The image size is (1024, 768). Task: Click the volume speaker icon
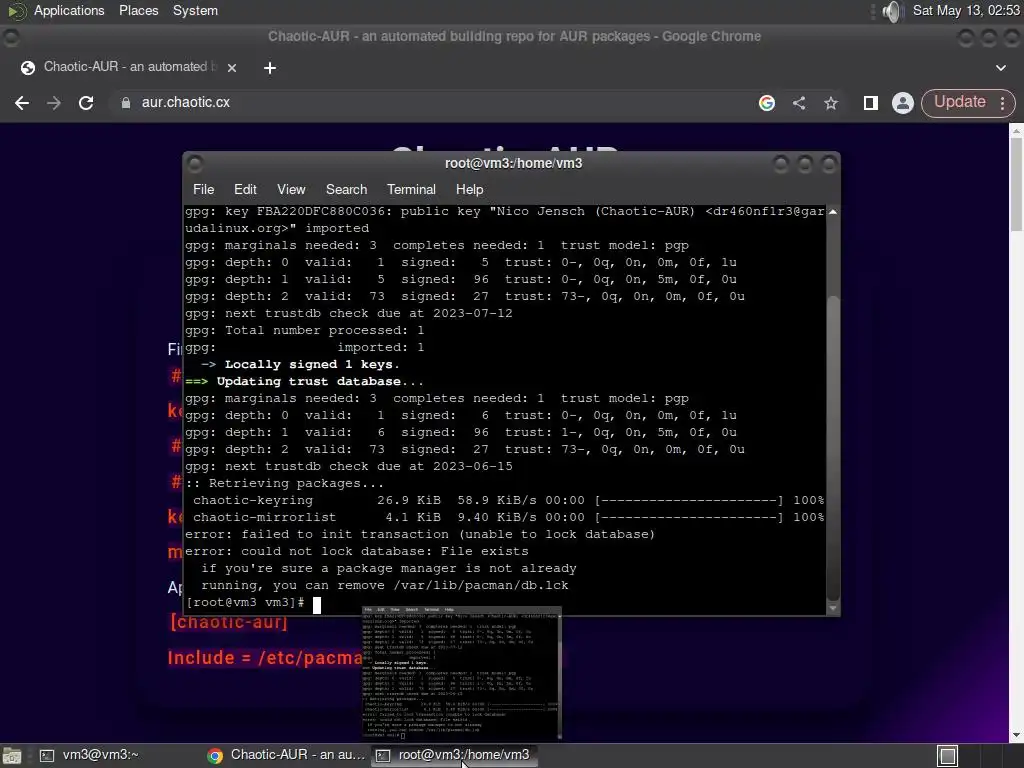(x=892, y=11)
